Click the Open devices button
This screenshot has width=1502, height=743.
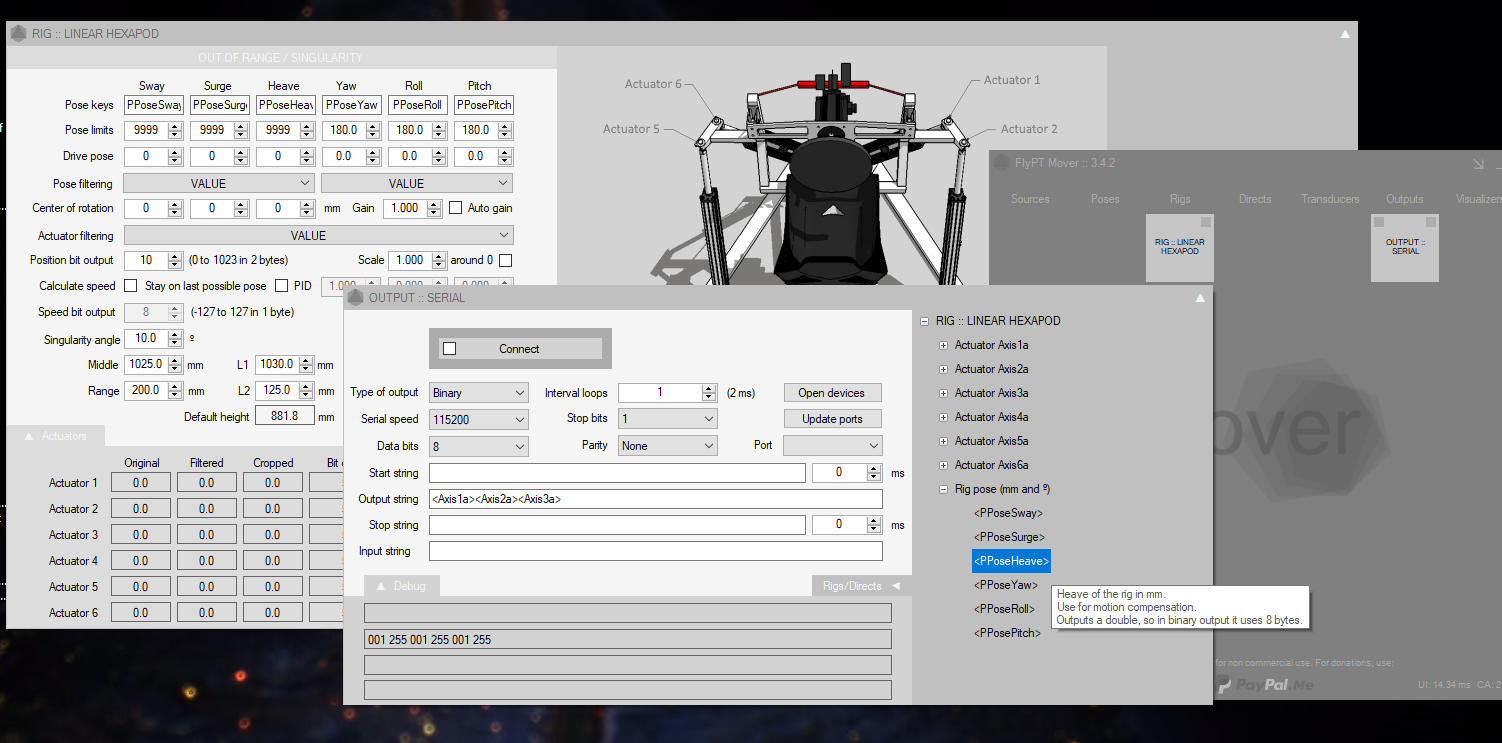coord(831,393)
